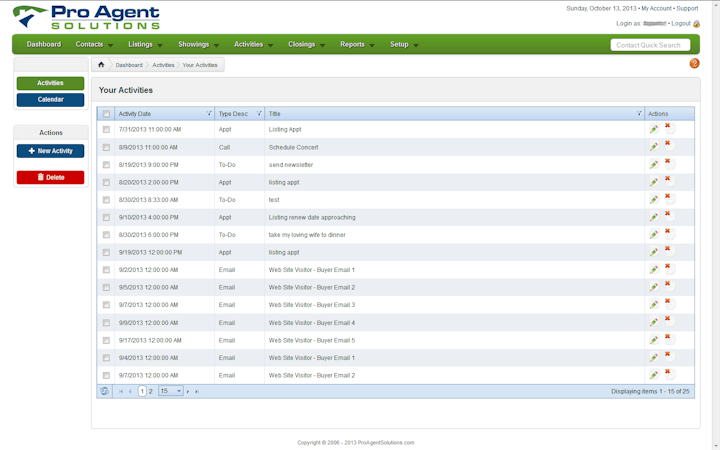This screenshot has width=720, height=450.
Task: Select Your Activities breadcrumb
Action: pyautogui.click(x=200, y=65)
